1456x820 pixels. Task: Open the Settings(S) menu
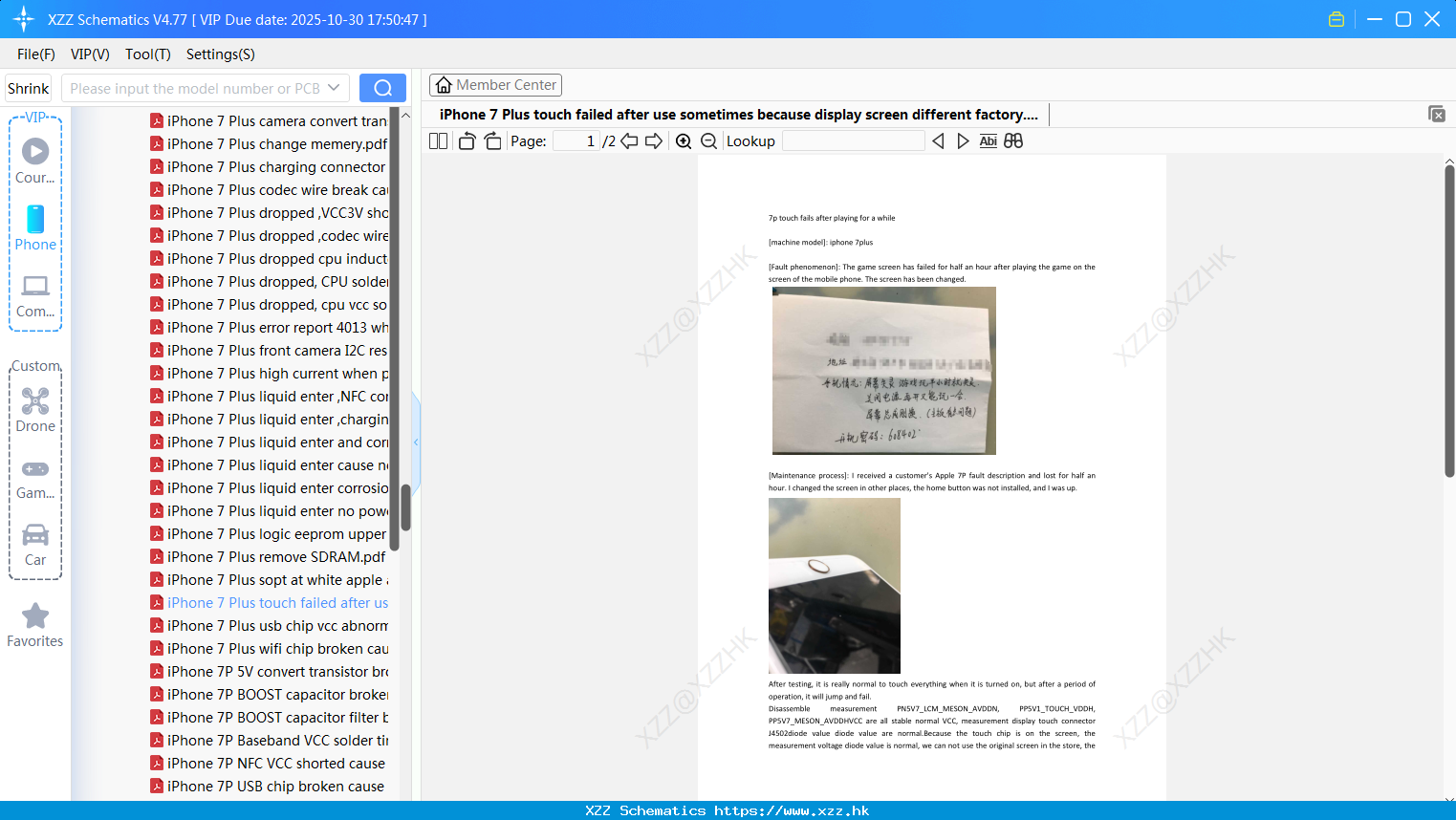(x=221, y=54)
